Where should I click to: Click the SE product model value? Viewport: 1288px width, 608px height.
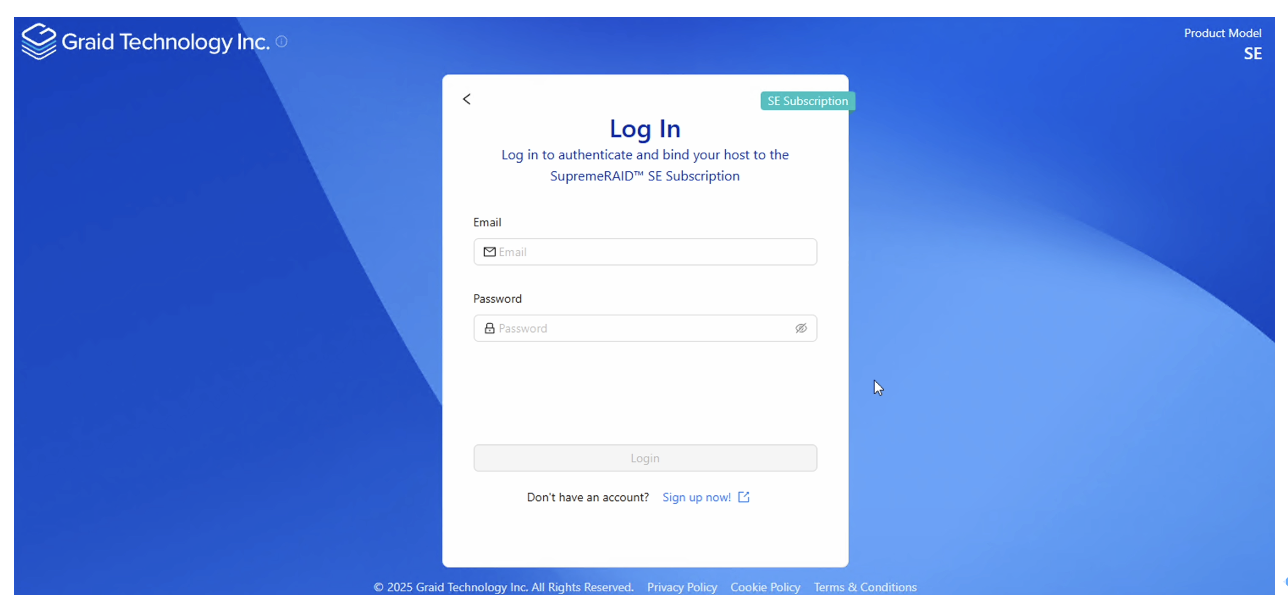(1253, 54)
